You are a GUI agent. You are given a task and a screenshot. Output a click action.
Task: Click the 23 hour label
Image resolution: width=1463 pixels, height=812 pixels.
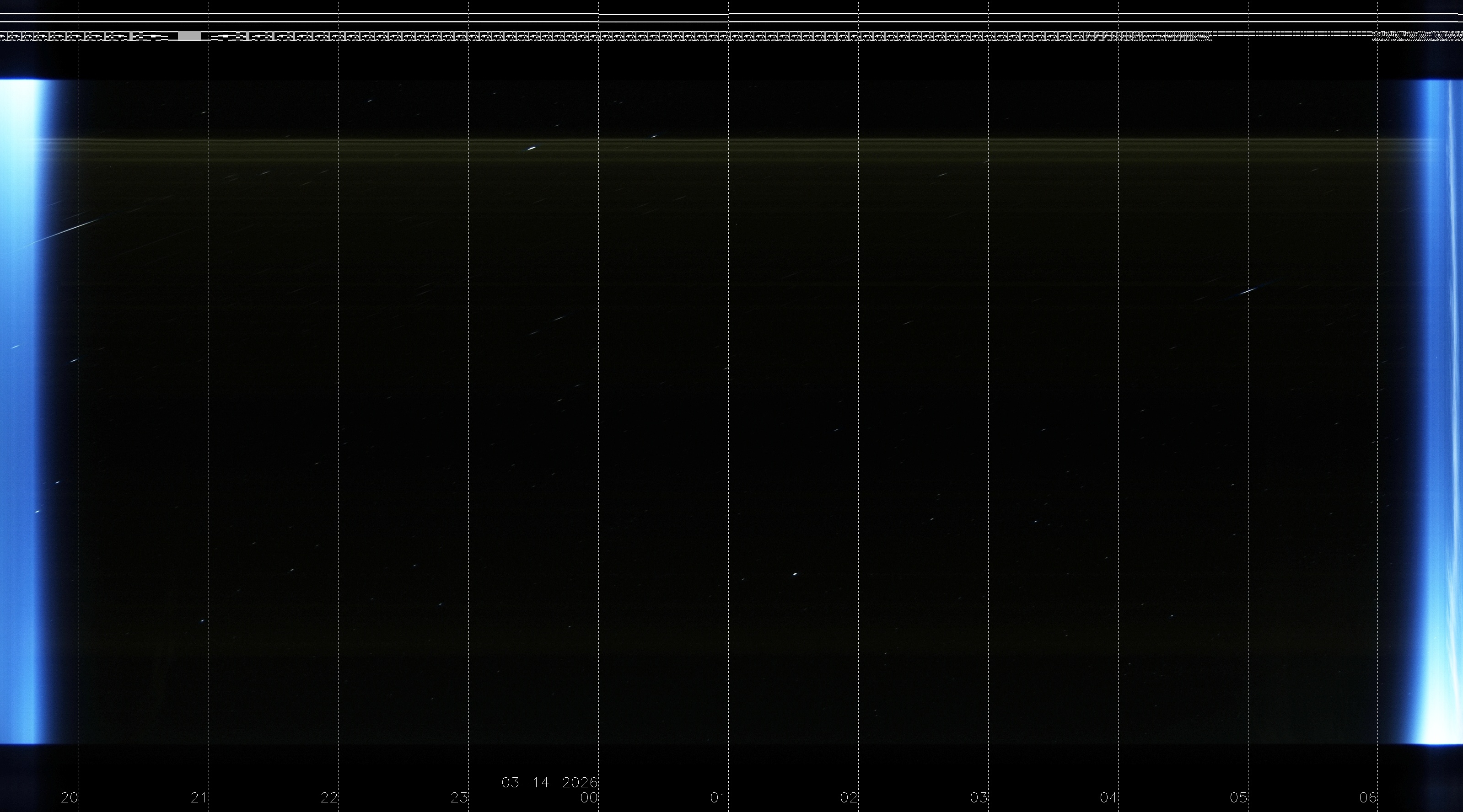[x=459, y=797]
